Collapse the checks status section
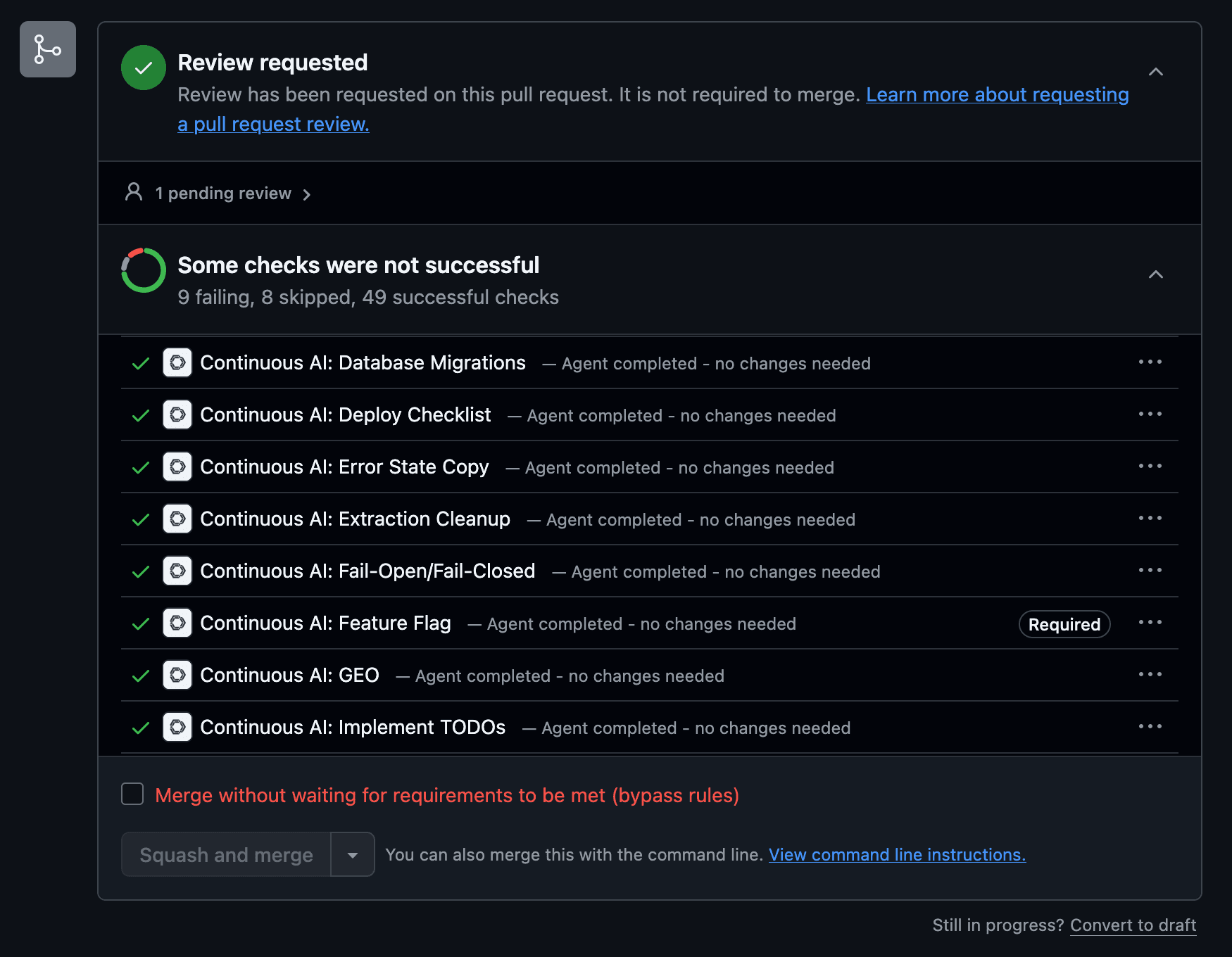The image size is (1232, 957). coord(1156,274)
